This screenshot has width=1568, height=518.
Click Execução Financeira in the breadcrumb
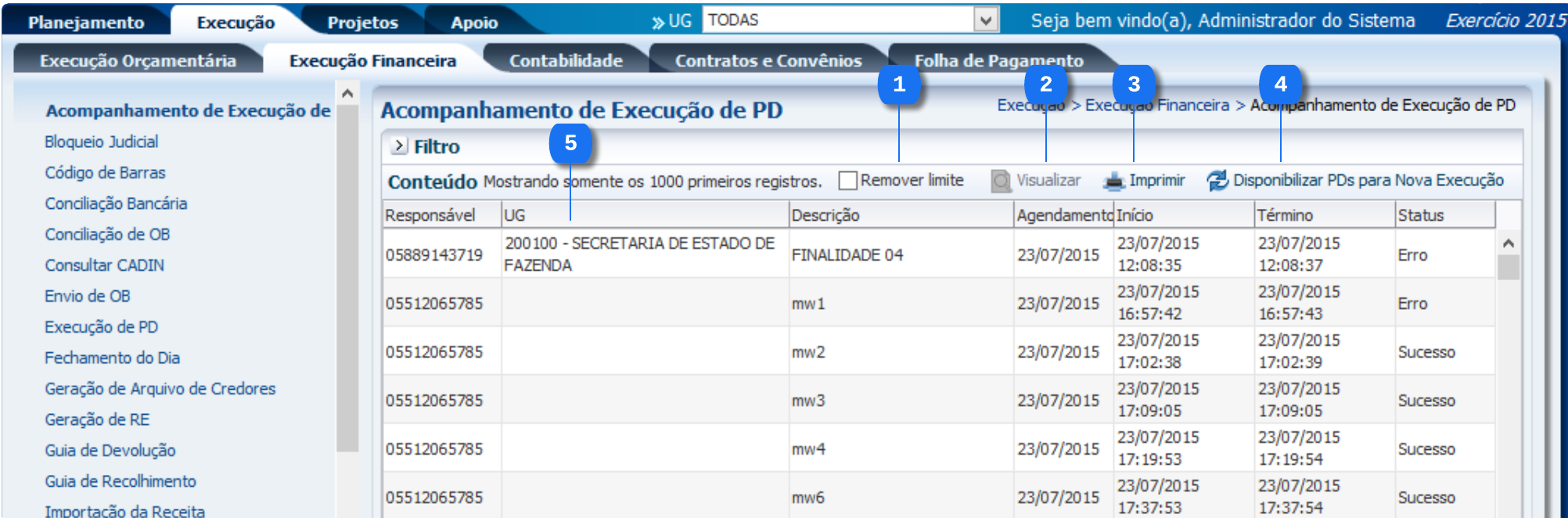click(1156, 106)
